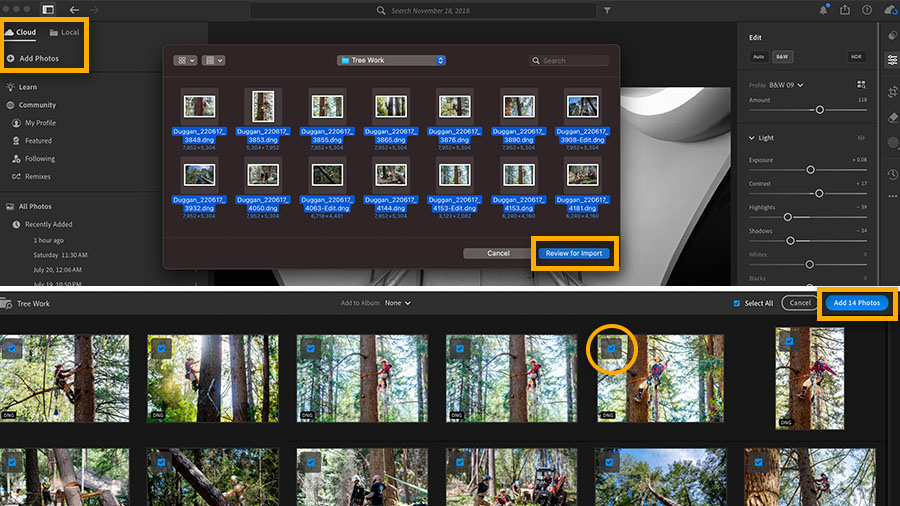
Task: Open the Tree Work folder path popup
Action: pyautogui.click(x=391, y=60)
